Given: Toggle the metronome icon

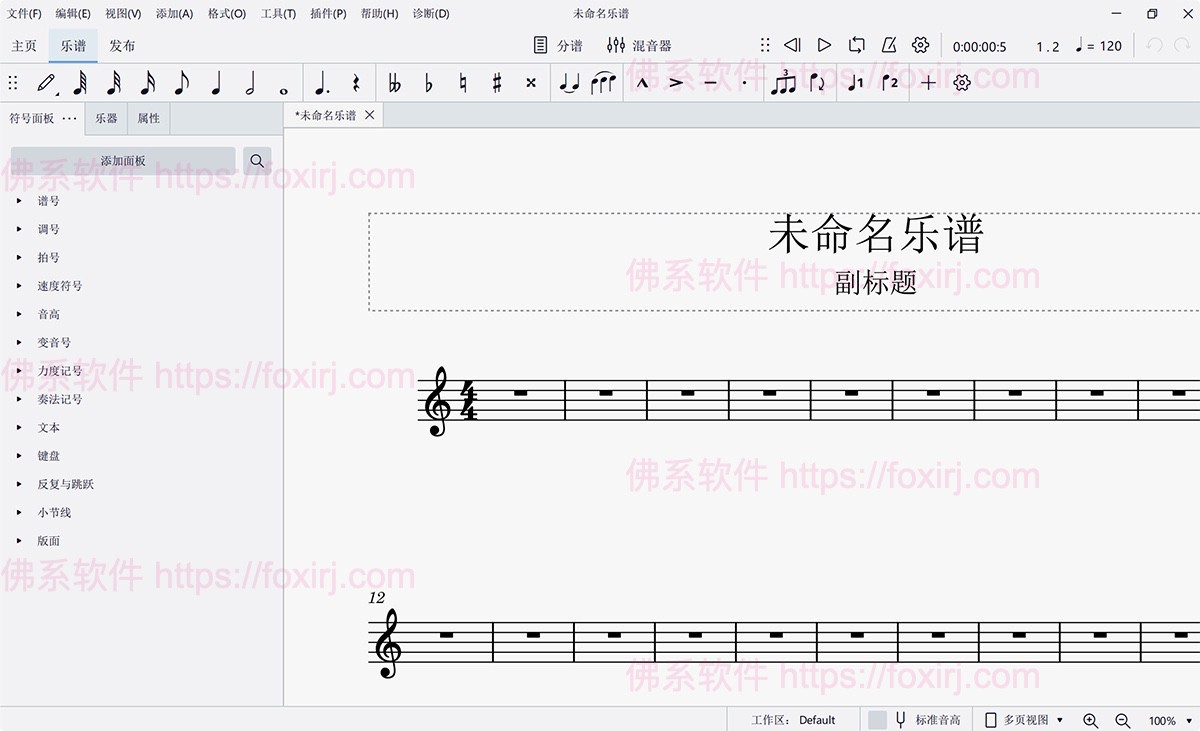Looking at the screenshot, I should point(888,45).
